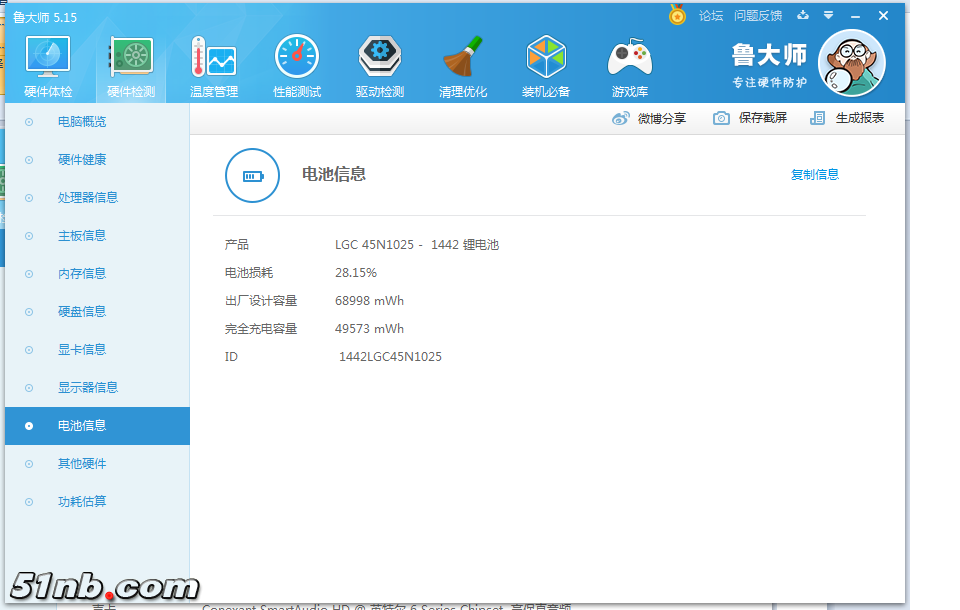960x610 pixels.
Task: Click the 复制信息 link
Action: [x=815, y=175]
